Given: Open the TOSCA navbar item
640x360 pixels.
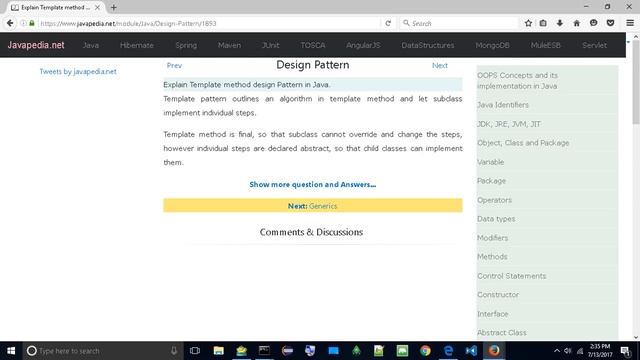Looking at the screenshot, I should coord(313,45).
